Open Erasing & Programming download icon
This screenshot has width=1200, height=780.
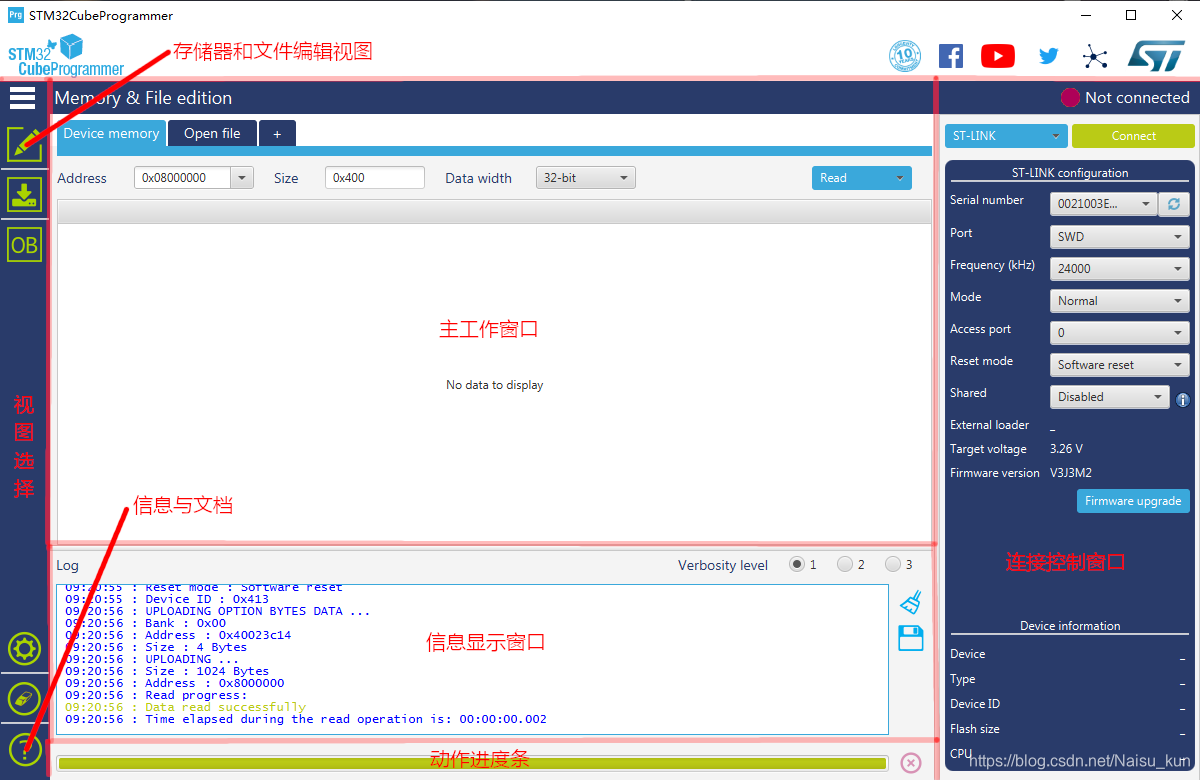tap(24, 195)
